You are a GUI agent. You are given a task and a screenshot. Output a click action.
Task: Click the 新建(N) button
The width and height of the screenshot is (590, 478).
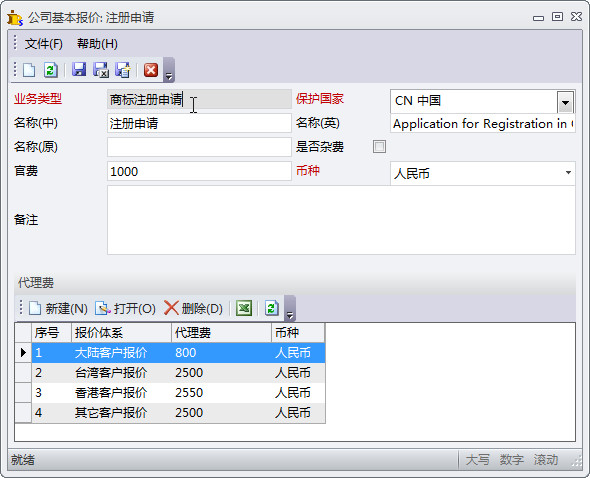[58, 308]
